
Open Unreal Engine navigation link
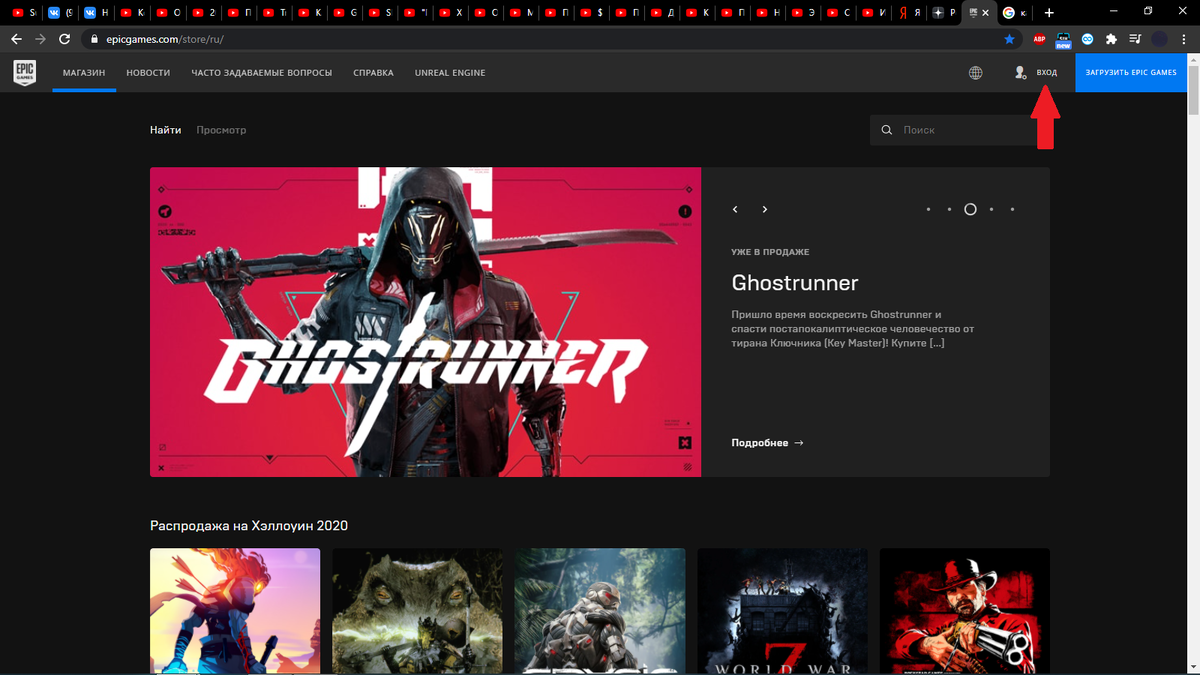[x=450, y=73]
